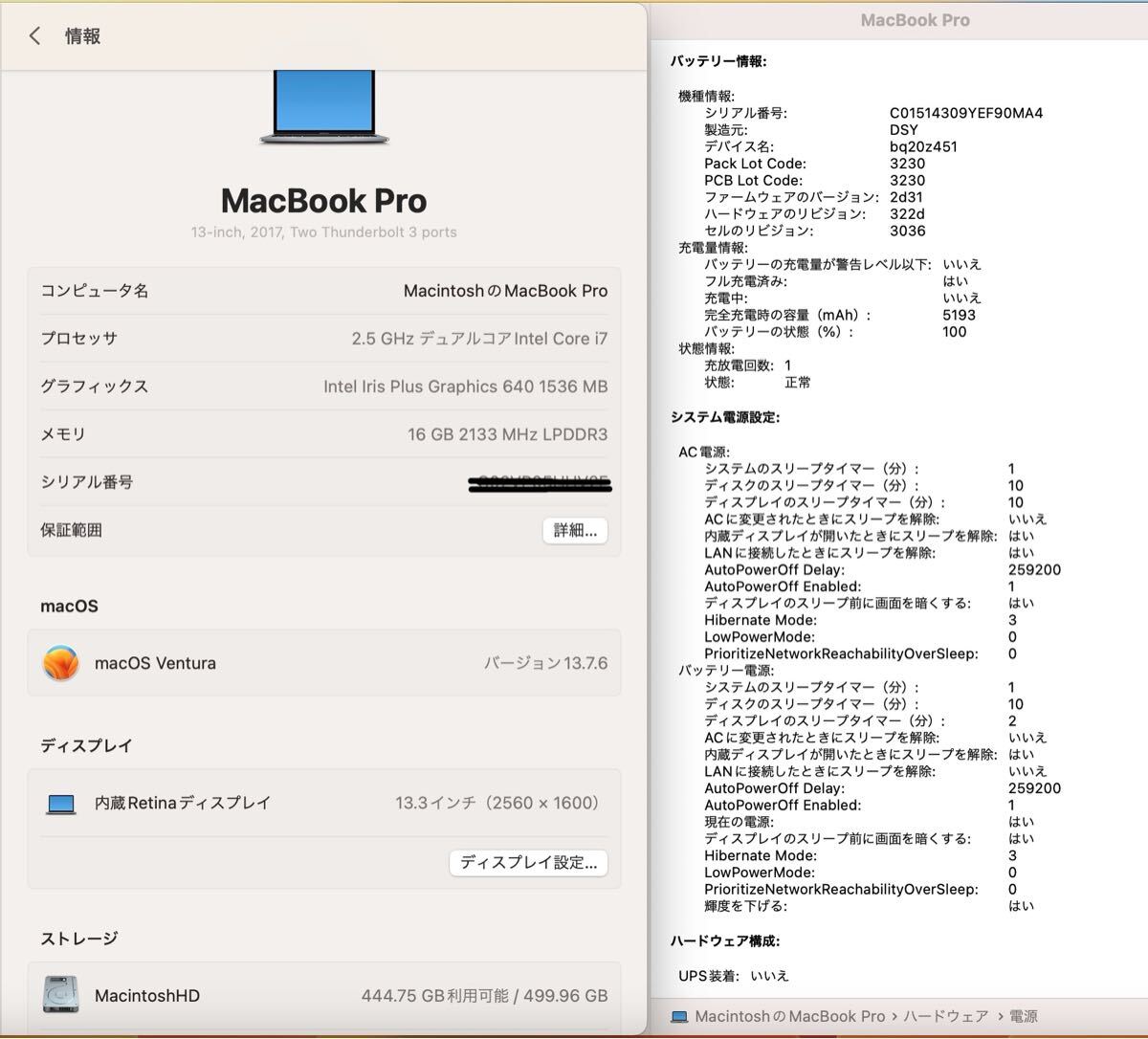Click the device name value bq20z451
The image size is (1148, 1039).
click(923, 146)
